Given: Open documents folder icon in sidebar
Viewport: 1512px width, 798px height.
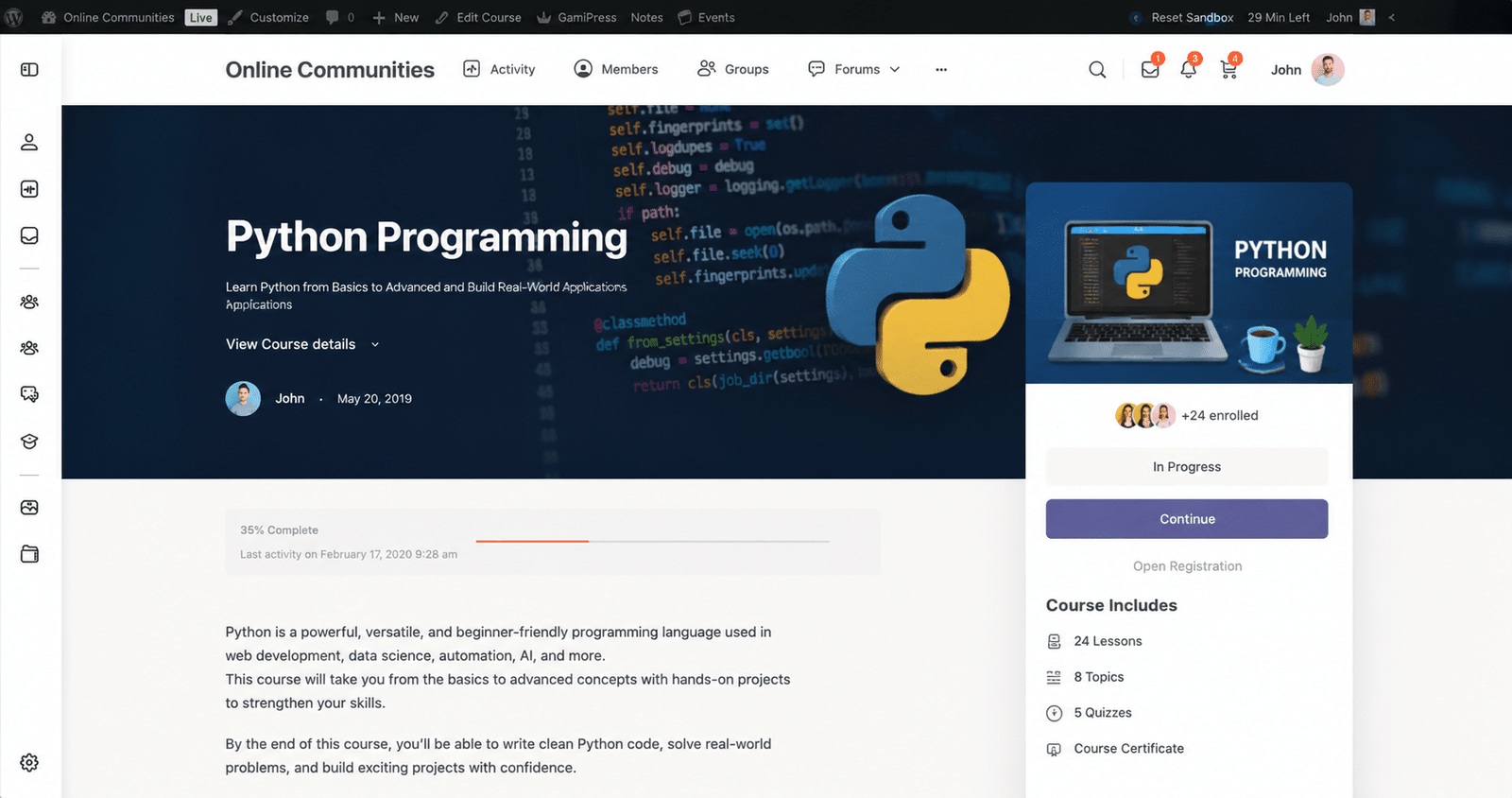Looking at the screenshot, I should point(29,554).
